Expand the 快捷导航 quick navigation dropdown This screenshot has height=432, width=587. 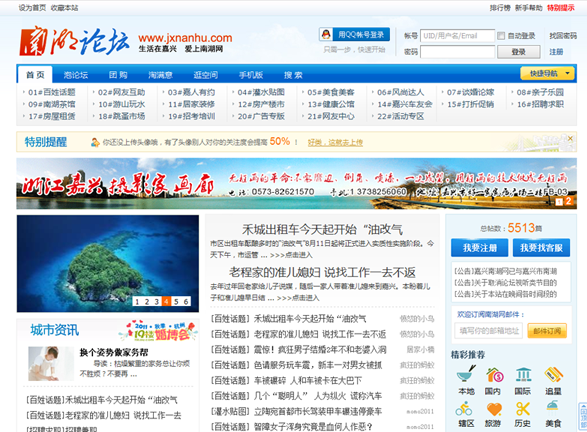(x=548, y=73)
